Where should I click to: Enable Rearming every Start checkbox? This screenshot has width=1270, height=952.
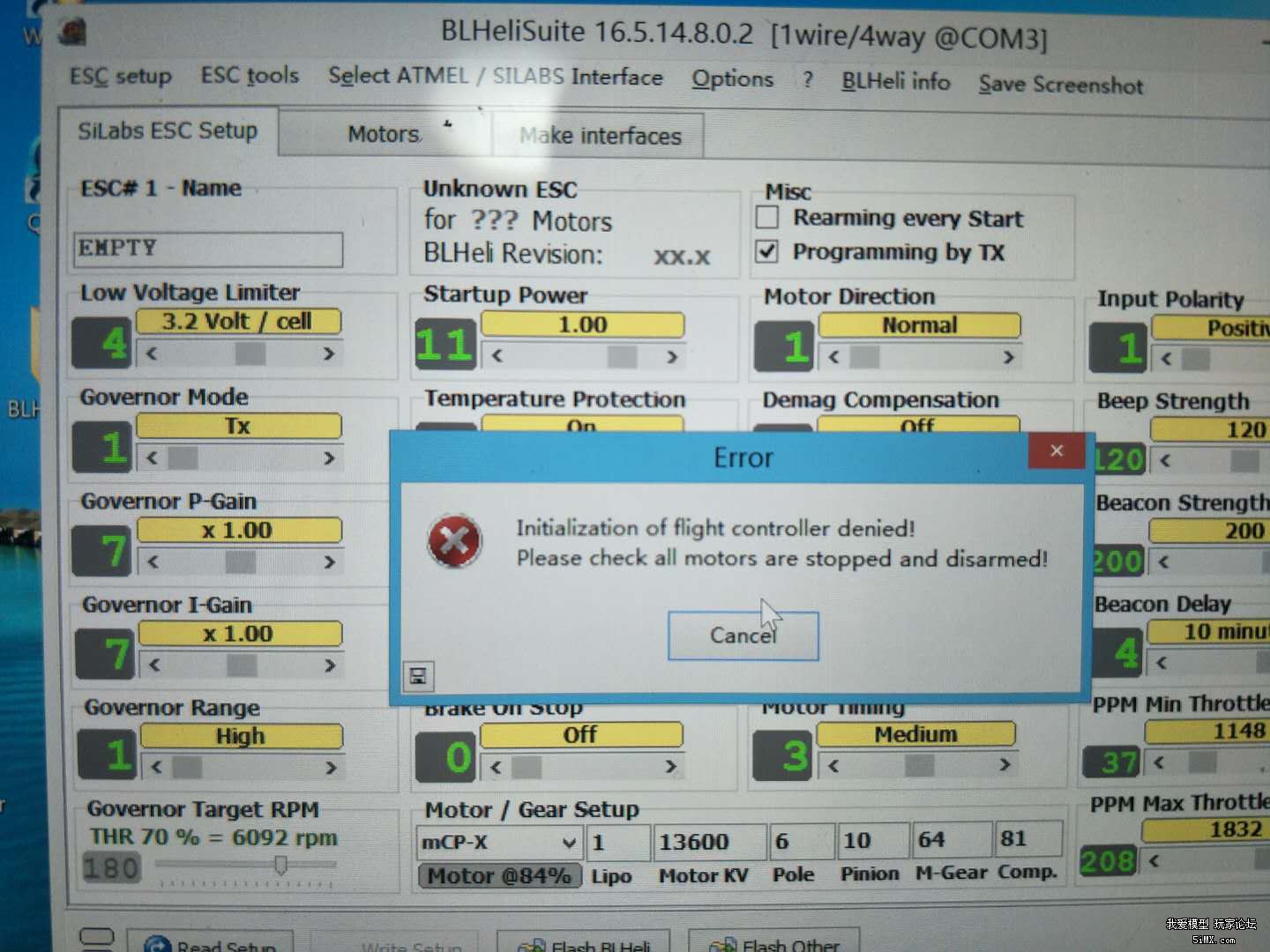pyautogui.click(x=767, y=217)
